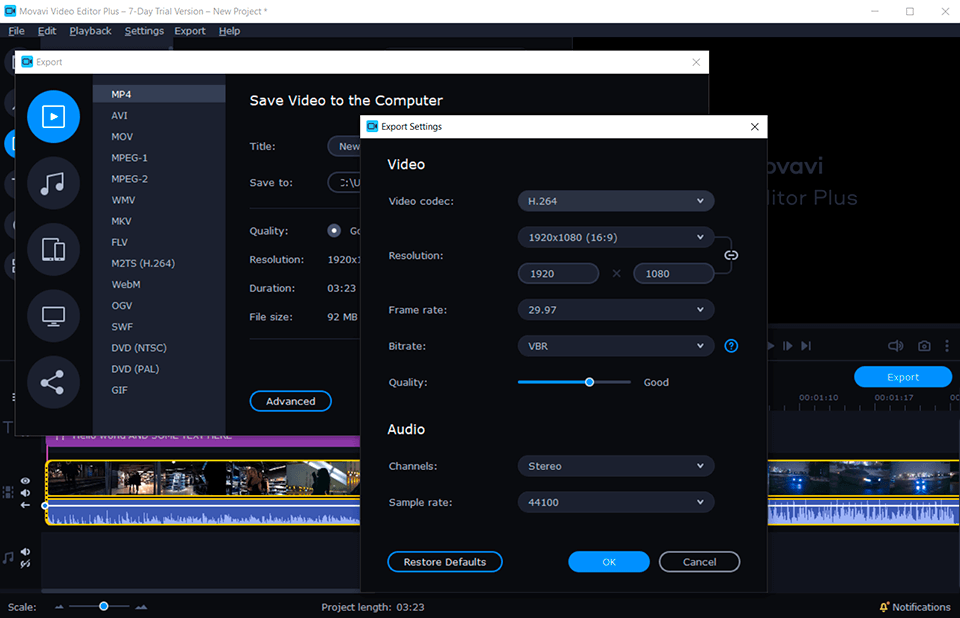960x618 pixels.
Task: Expand the Frame rate 29.97 dropdown
Action: 616,310
